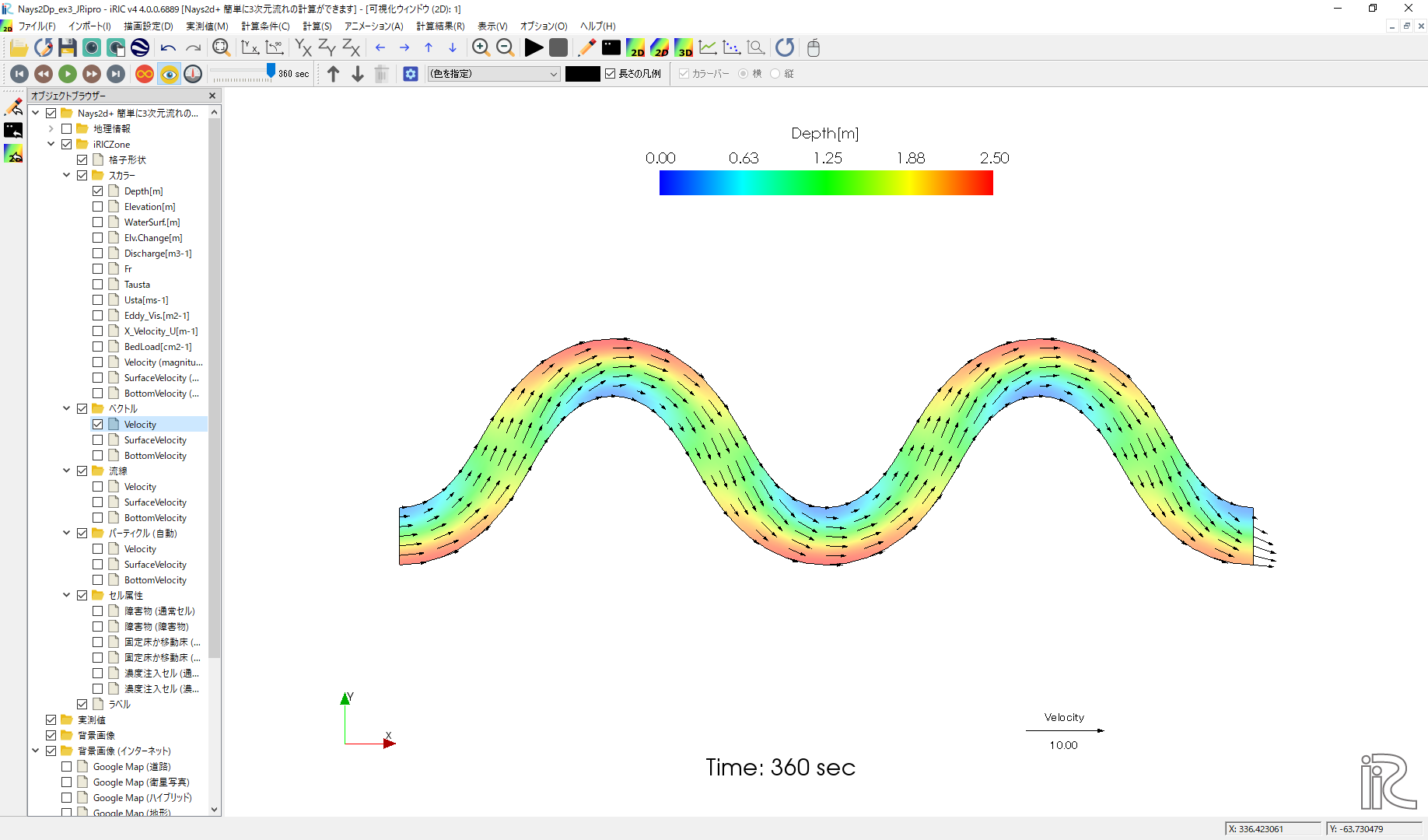The image size is (1428, 840).
Task: Run the calculation with black play icon
Action: (x=534, y=48)
